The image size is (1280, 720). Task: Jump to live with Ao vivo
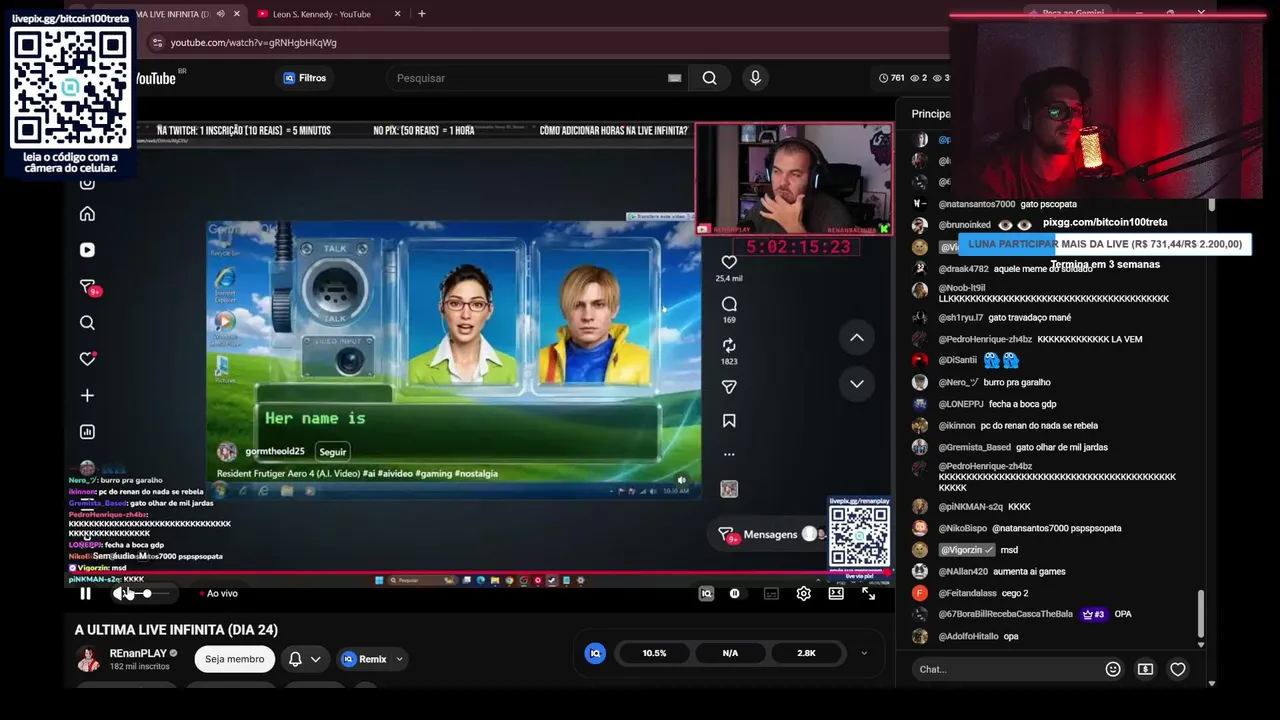(219, 594)
